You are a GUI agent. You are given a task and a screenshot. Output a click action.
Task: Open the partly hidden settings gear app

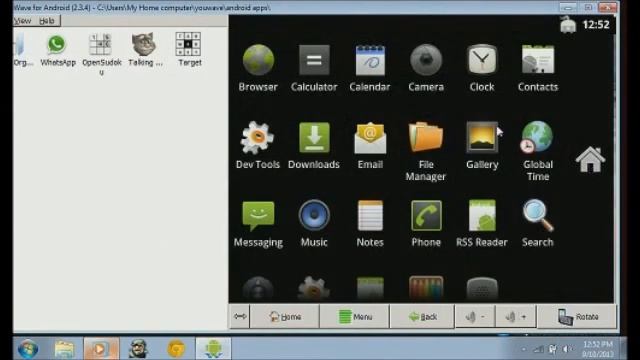[x=313, y=289]
